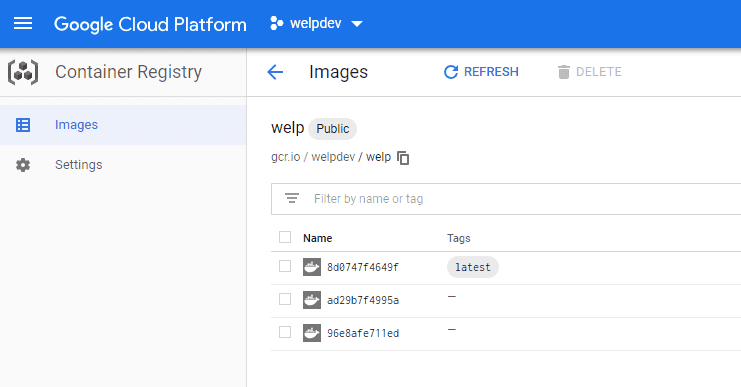Screen dimensions: 741x387
Task: Click the filter lines icon
Action: [292, 198]
